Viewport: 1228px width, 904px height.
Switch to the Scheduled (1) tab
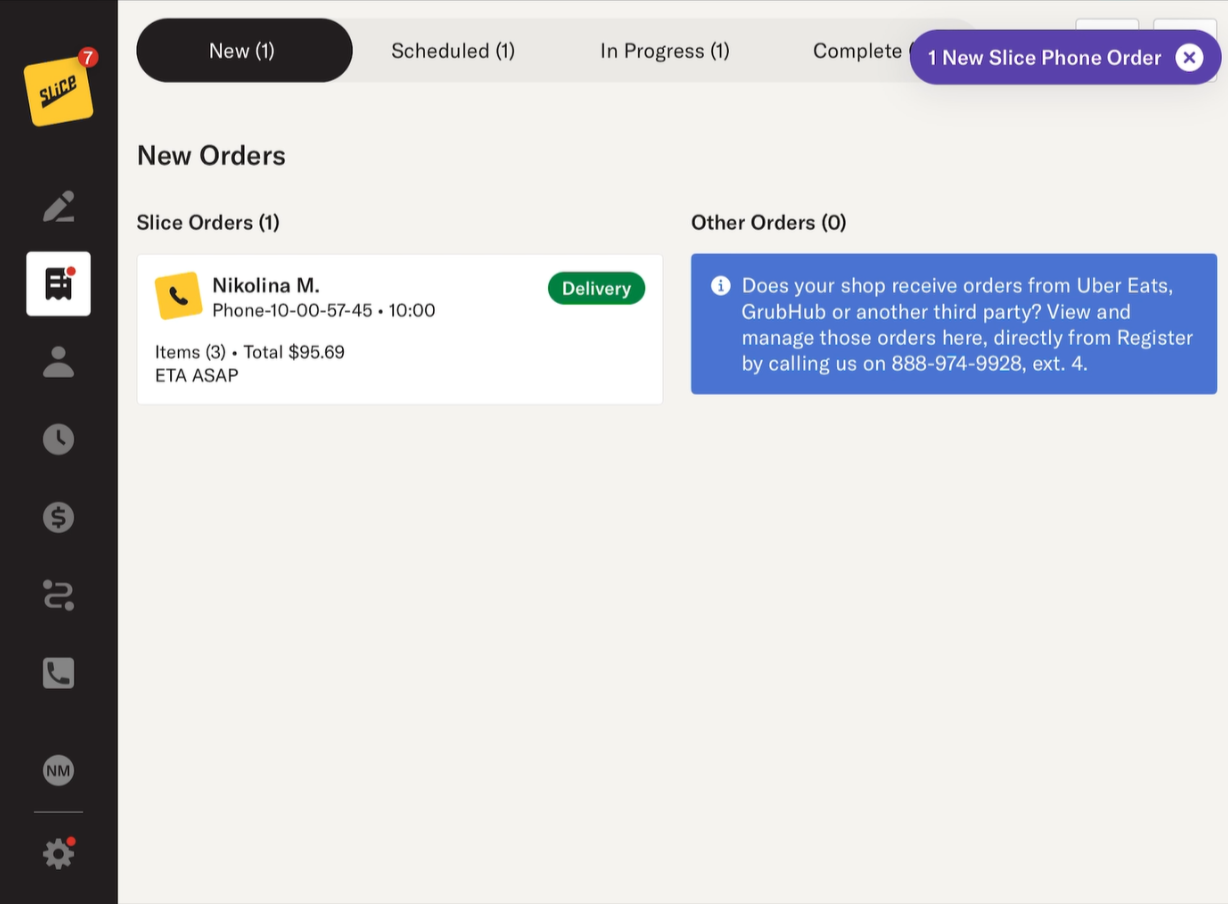pos(453,51)
